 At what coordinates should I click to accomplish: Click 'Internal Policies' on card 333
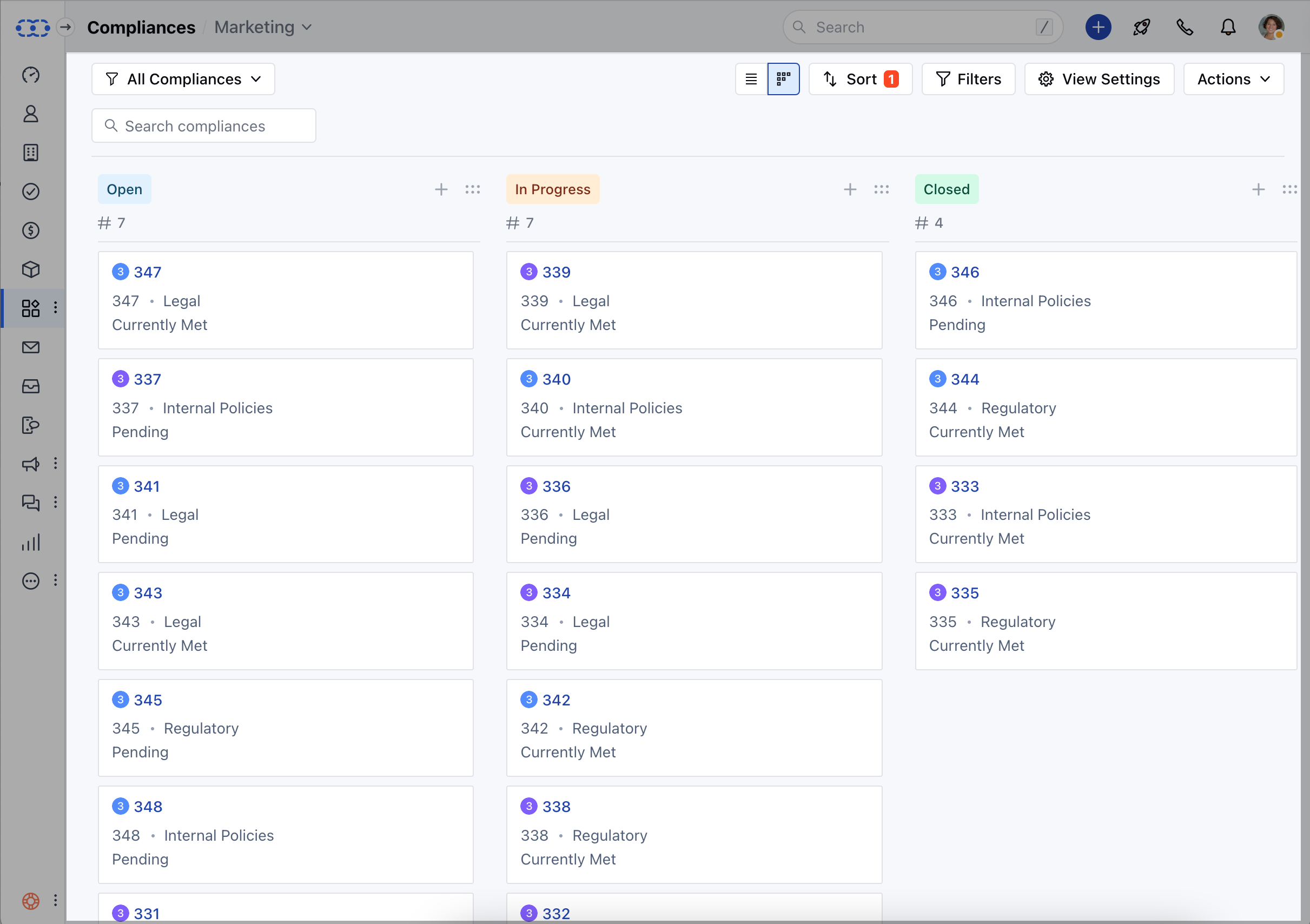[1036, 515]
